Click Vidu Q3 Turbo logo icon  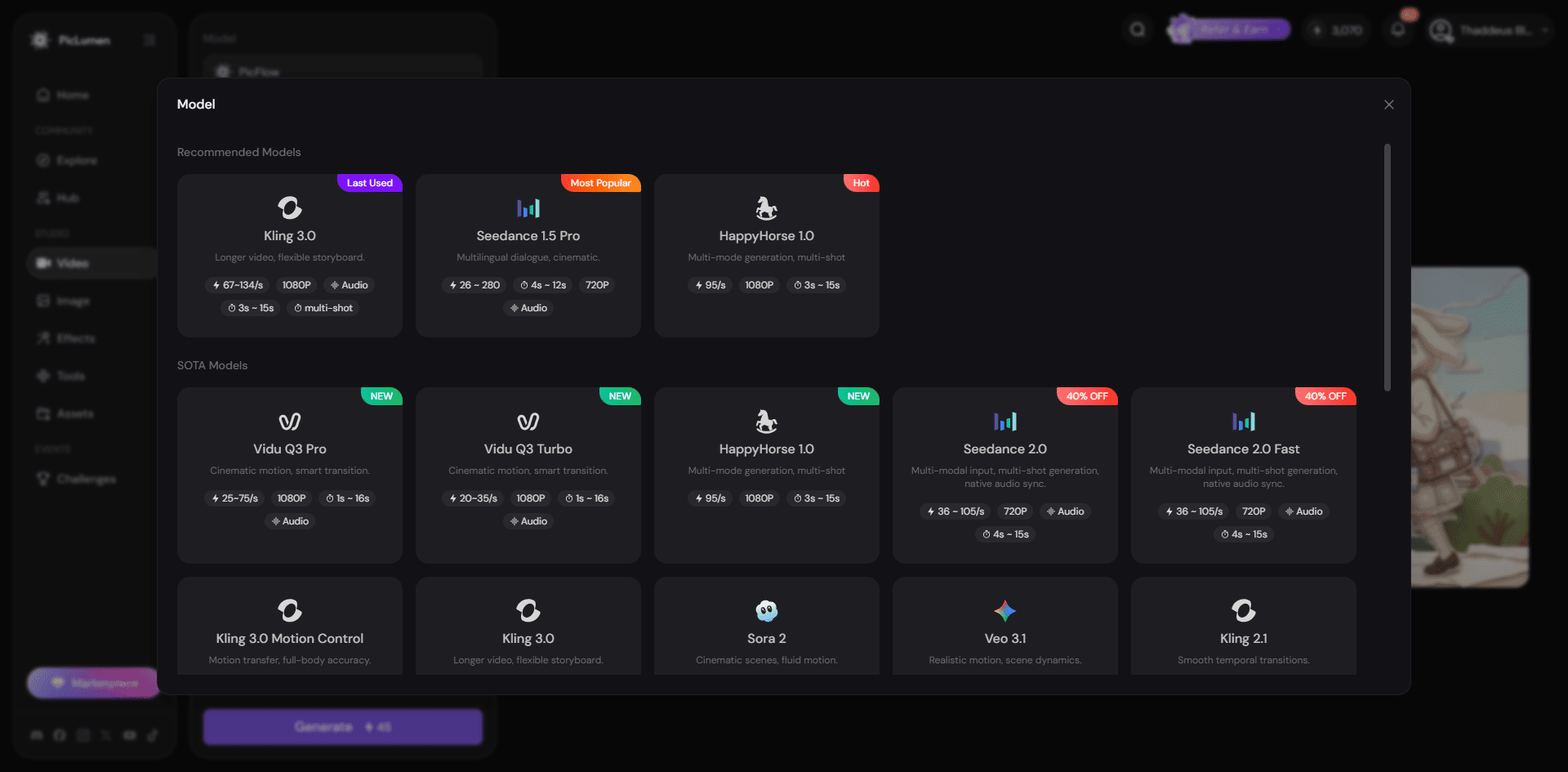528,422
